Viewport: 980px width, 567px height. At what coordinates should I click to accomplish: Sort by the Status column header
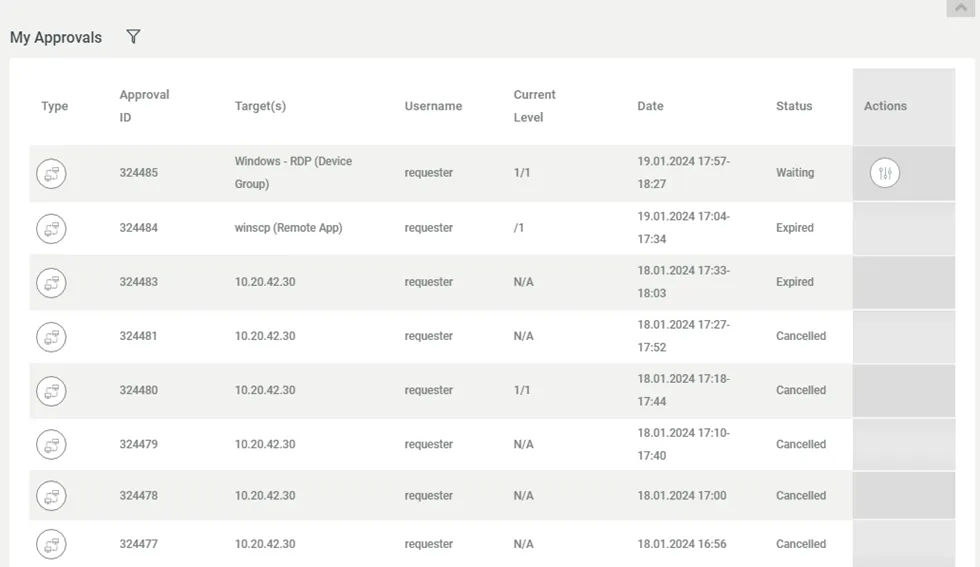794,106
